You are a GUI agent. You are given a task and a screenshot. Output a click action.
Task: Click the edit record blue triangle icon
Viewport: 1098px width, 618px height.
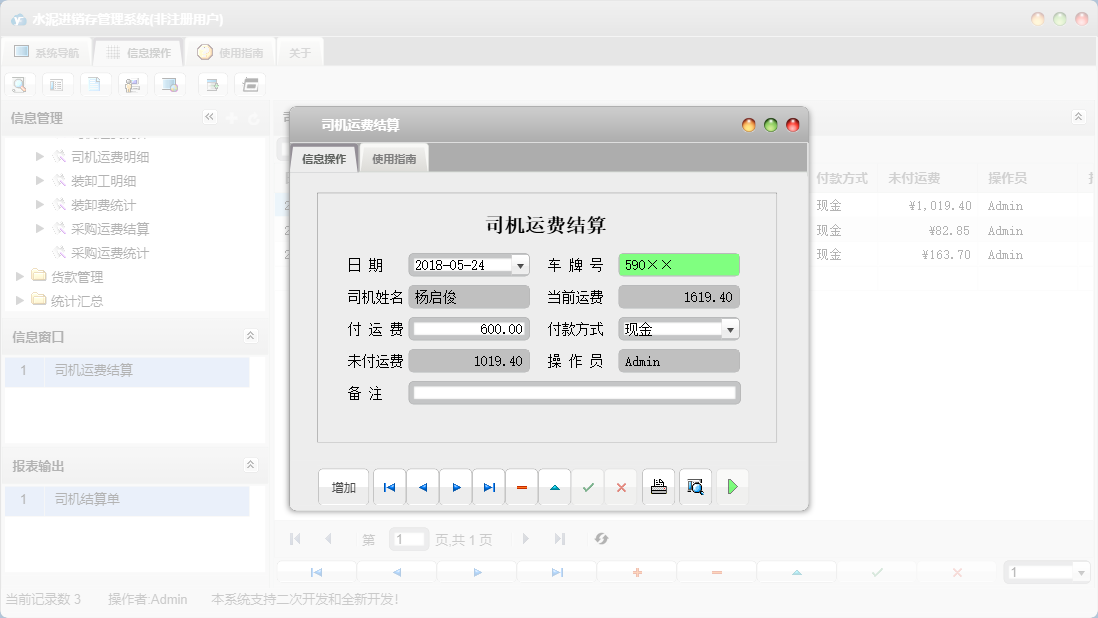554,487
